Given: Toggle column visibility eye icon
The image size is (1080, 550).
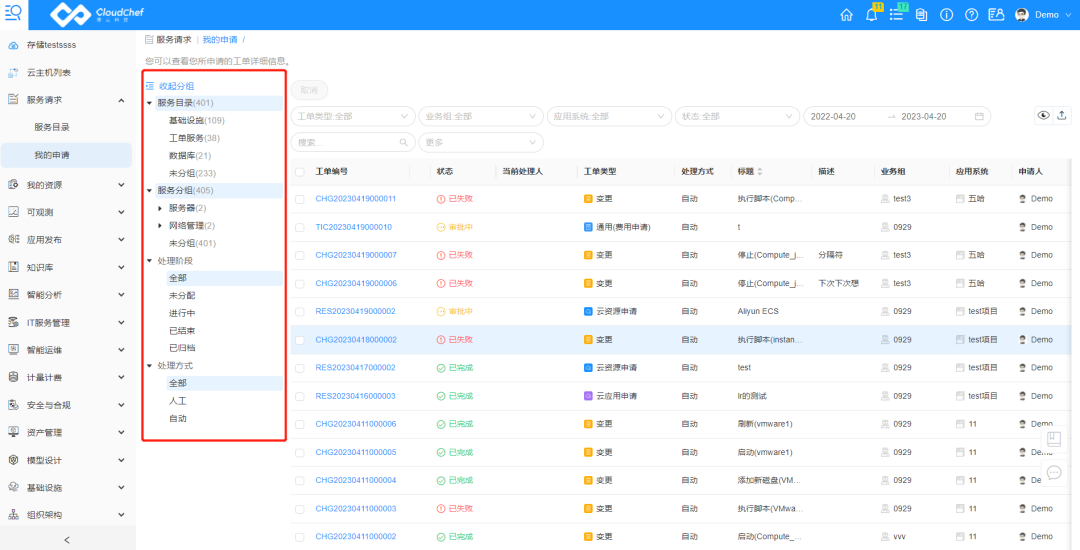Looking at the screenshot, I should tap(1043, 116).
